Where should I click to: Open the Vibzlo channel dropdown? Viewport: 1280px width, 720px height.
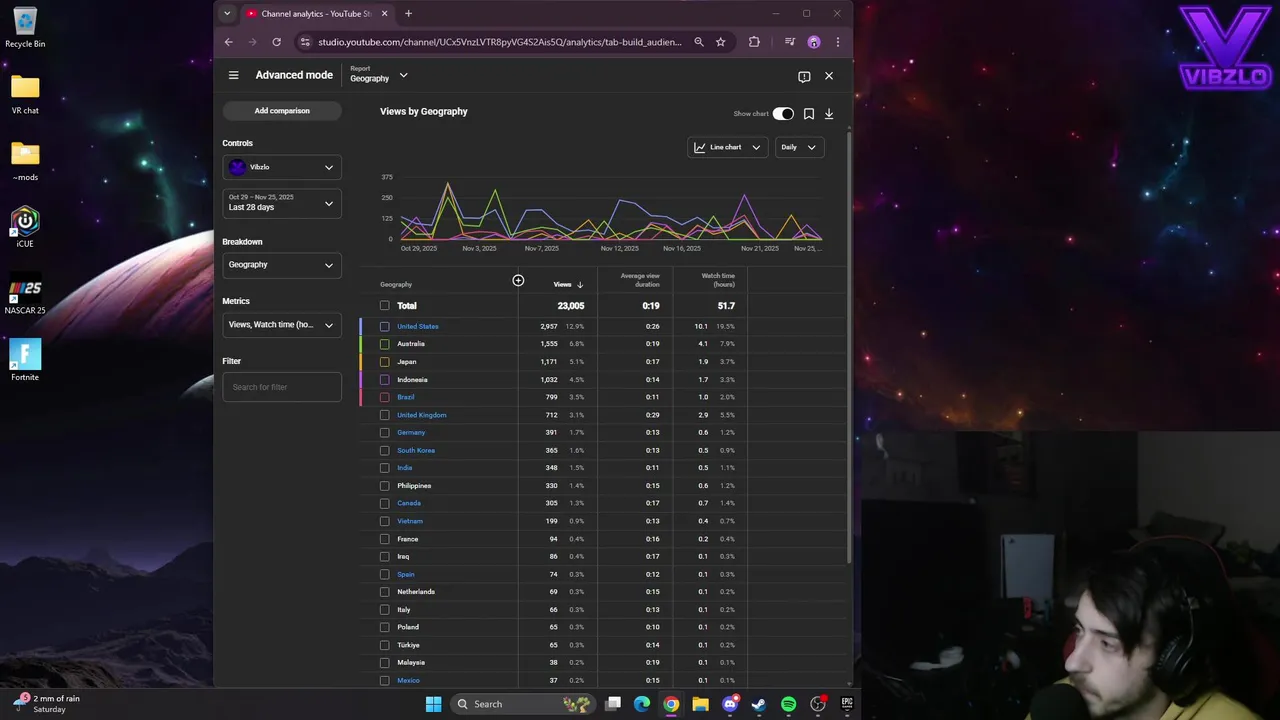[282, 167]
